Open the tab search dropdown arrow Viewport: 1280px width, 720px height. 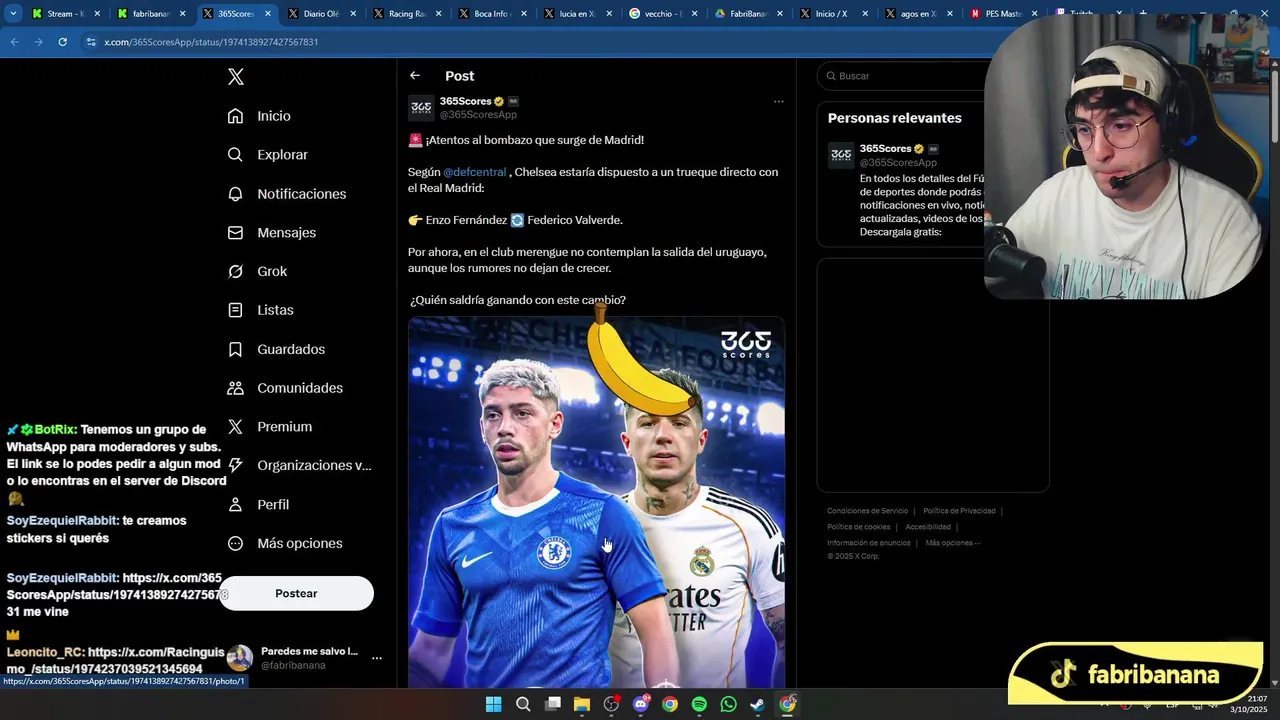point(13,14)
